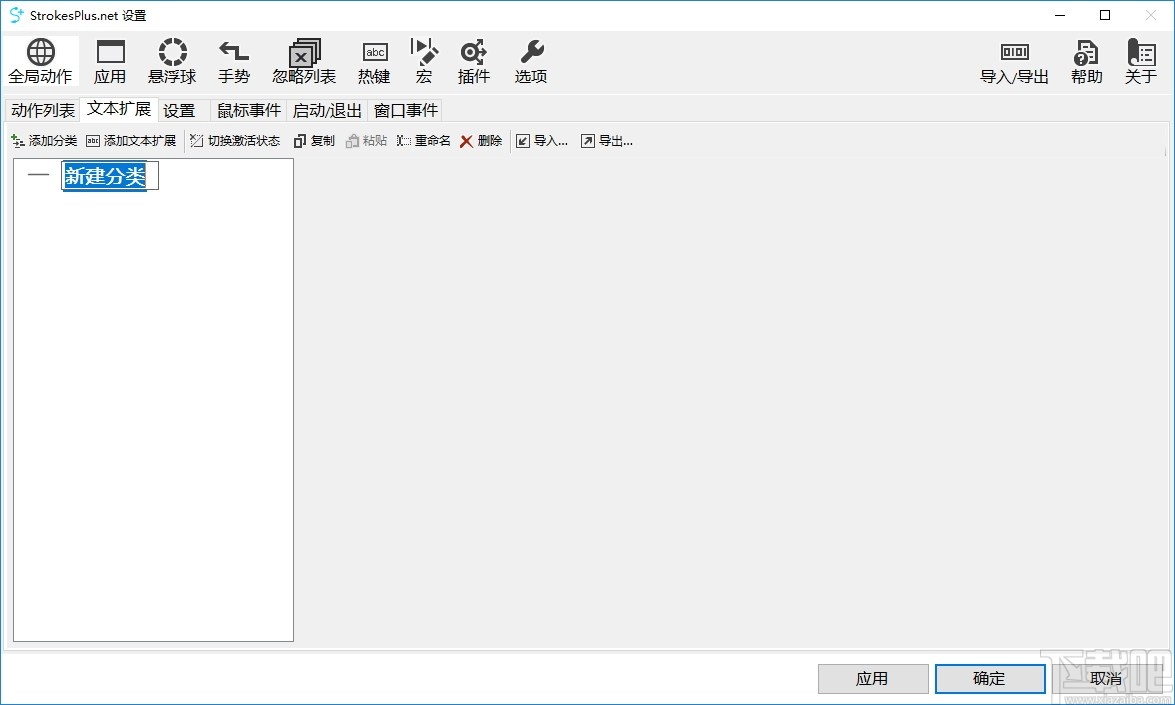
Task: Open the 插件 (Plugins) panel
Action: tap(473, 60)
